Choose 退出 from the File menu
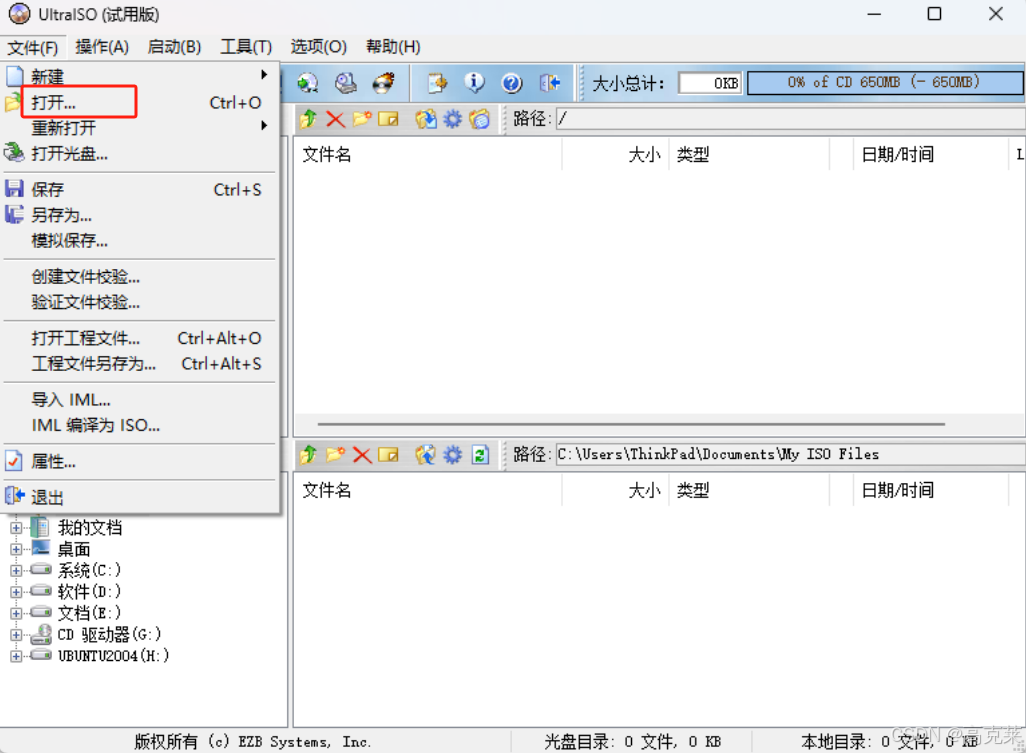 tap(139, 497)
